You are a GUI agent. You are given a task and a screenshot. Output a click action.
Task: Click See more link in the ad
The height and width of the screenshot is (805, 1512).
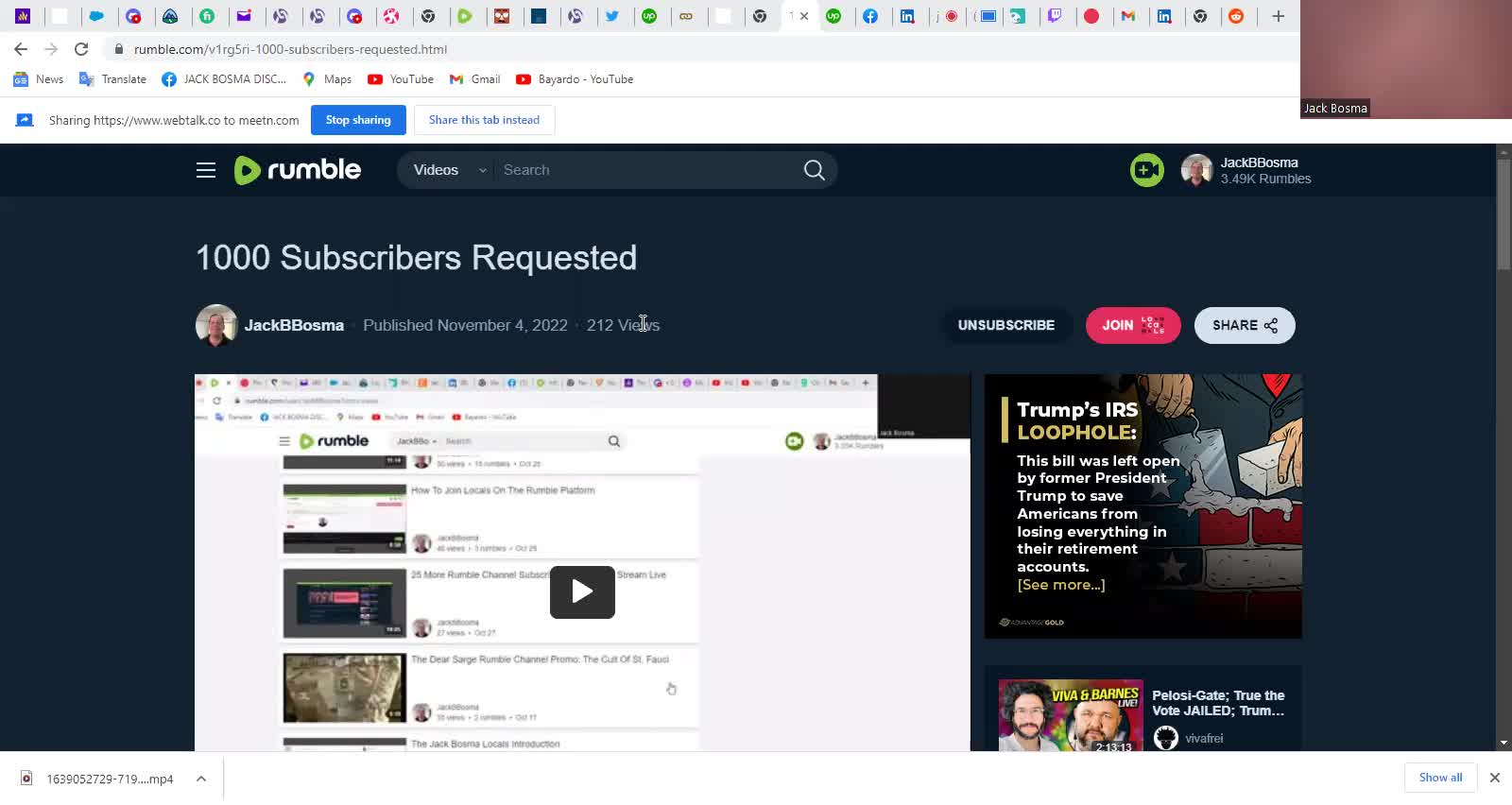1060,585
